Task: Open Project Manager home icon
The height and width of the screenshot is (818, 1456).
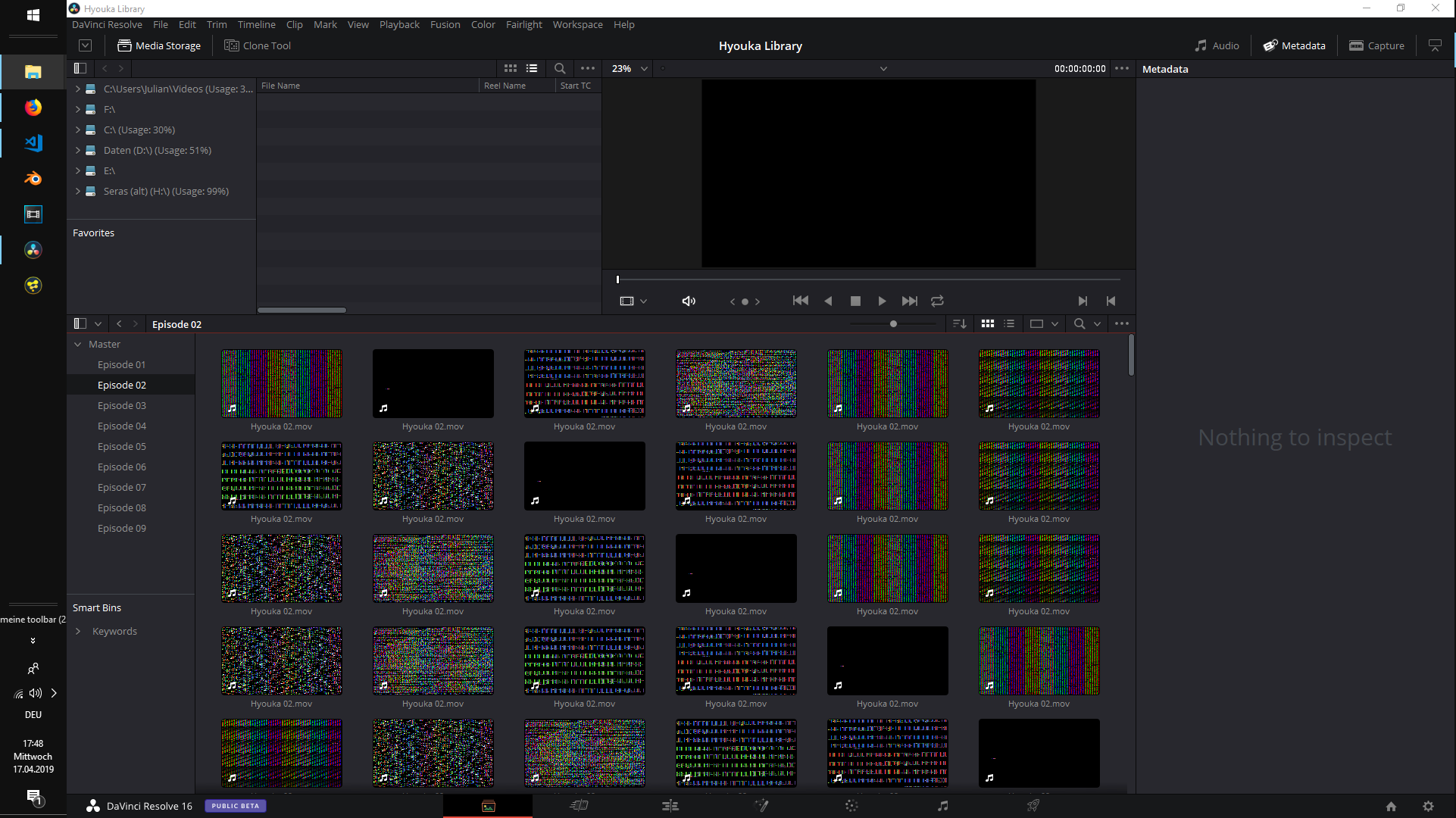Action: coord(1391,807)
